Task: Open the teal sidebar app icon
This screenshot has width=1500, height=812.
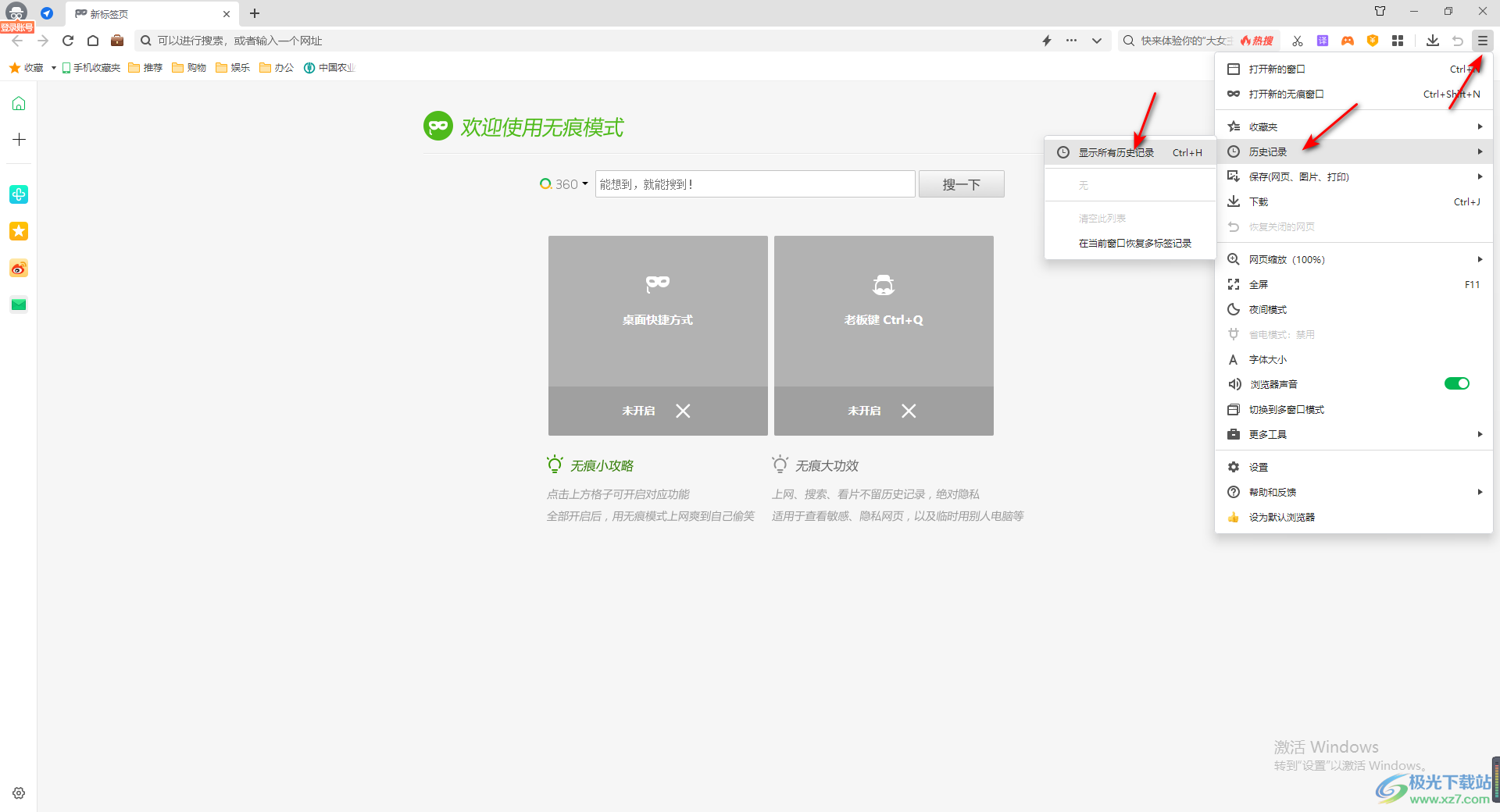Action: tap(19, 194)
